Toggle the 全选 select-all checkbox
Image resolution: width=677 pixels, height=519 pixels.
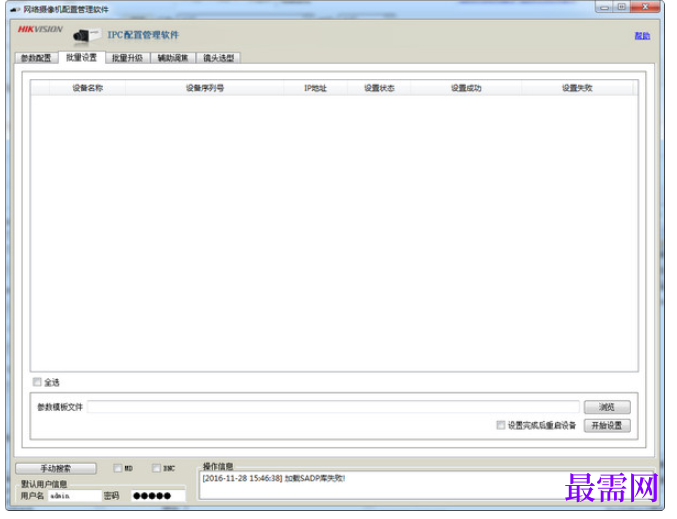point(37,382)
